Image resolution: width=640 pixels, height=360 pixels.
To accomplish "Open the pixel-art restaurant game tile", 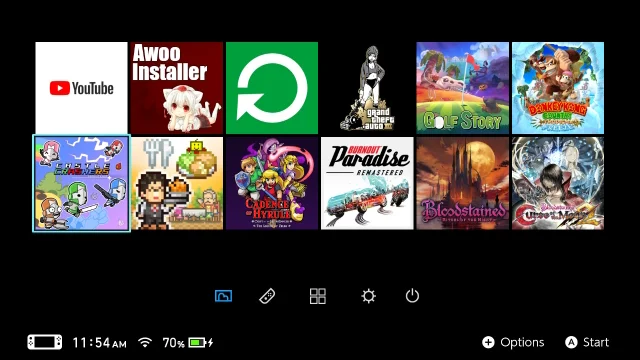I will tap(177, 183).
